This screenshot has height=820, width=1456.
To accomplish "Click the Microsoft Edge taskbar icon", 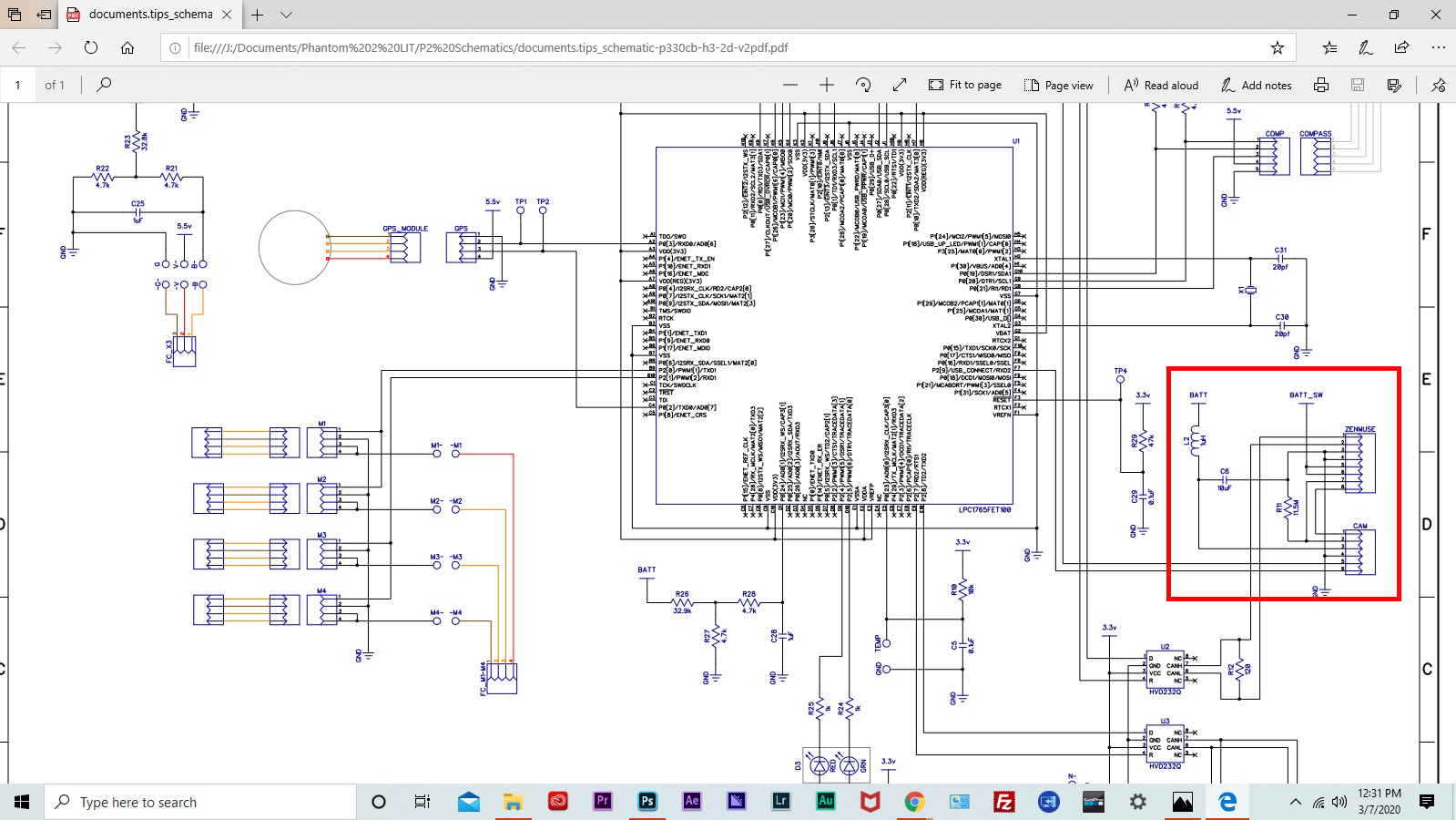I will [1227, 802].
